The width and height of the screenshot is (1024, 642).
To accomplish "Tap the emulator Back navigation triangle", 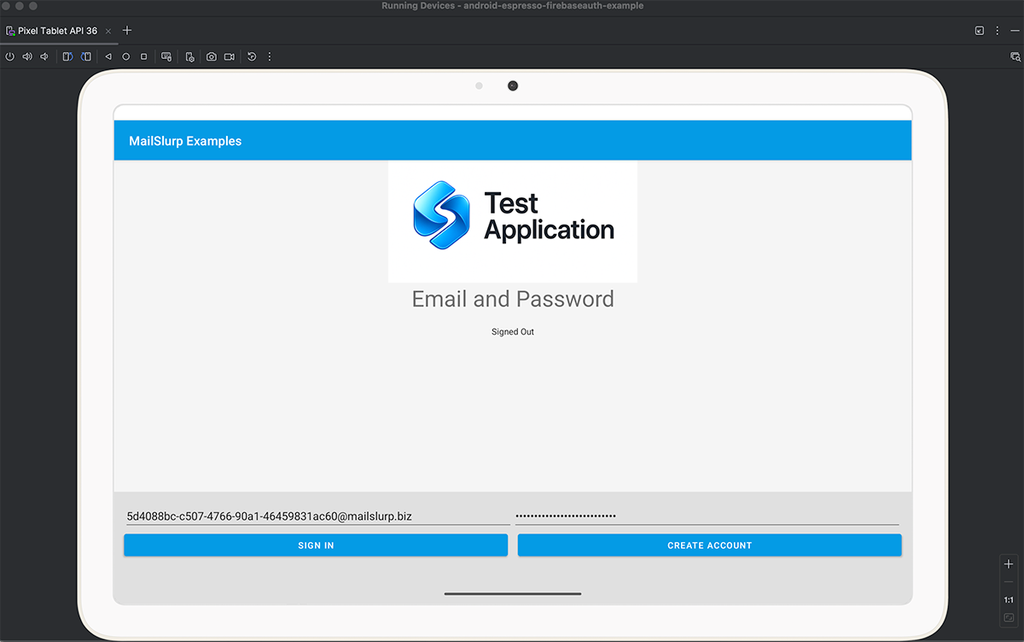I will click(x=108, y=57).
